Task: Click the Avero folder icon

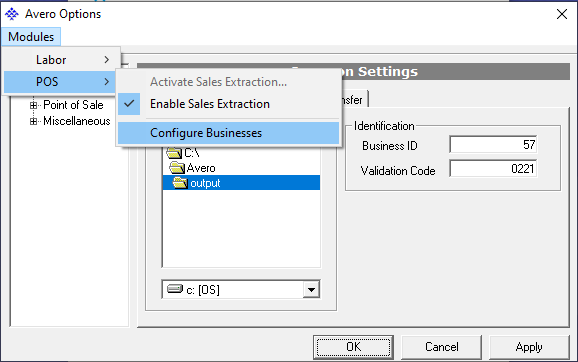Action: click(x=177, y=168)
